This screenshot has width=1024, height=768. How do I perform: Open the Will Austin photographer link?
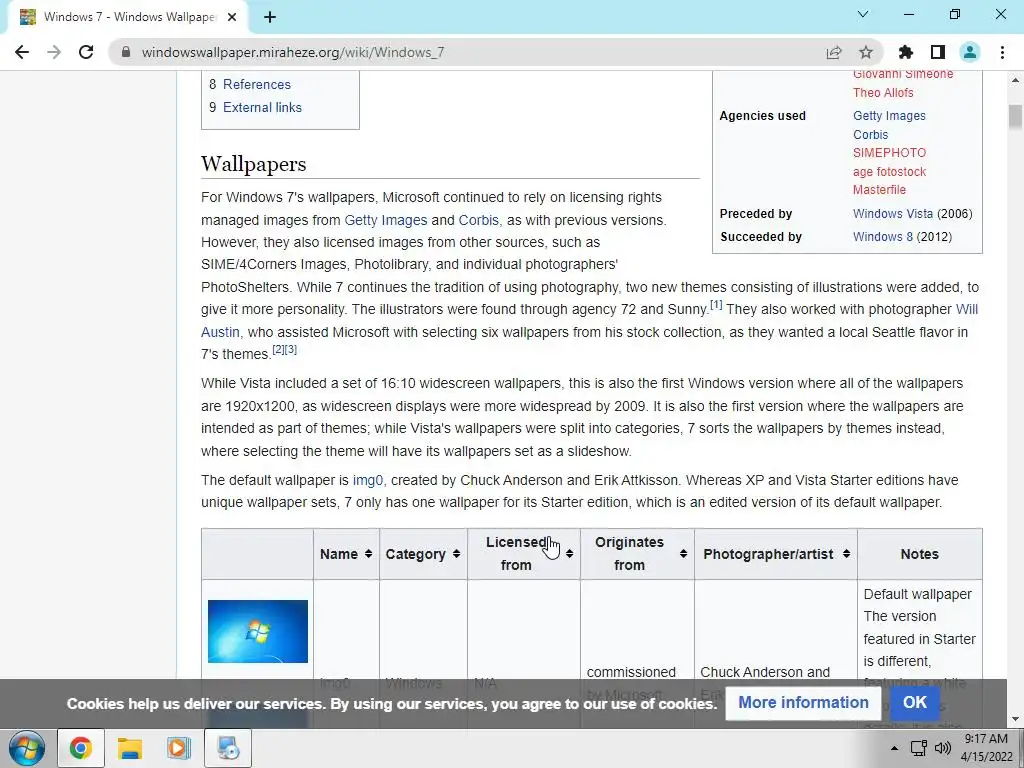[967, 309]
